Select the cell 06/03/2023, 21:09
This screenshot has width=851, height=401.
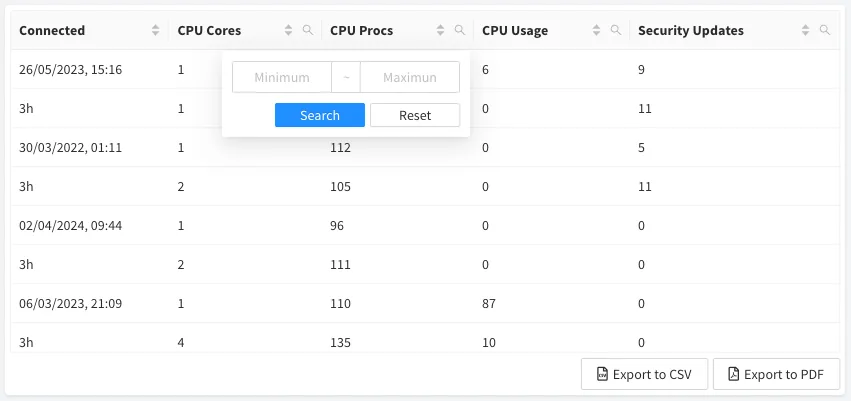pyautogui.click(x=71, y=304)
